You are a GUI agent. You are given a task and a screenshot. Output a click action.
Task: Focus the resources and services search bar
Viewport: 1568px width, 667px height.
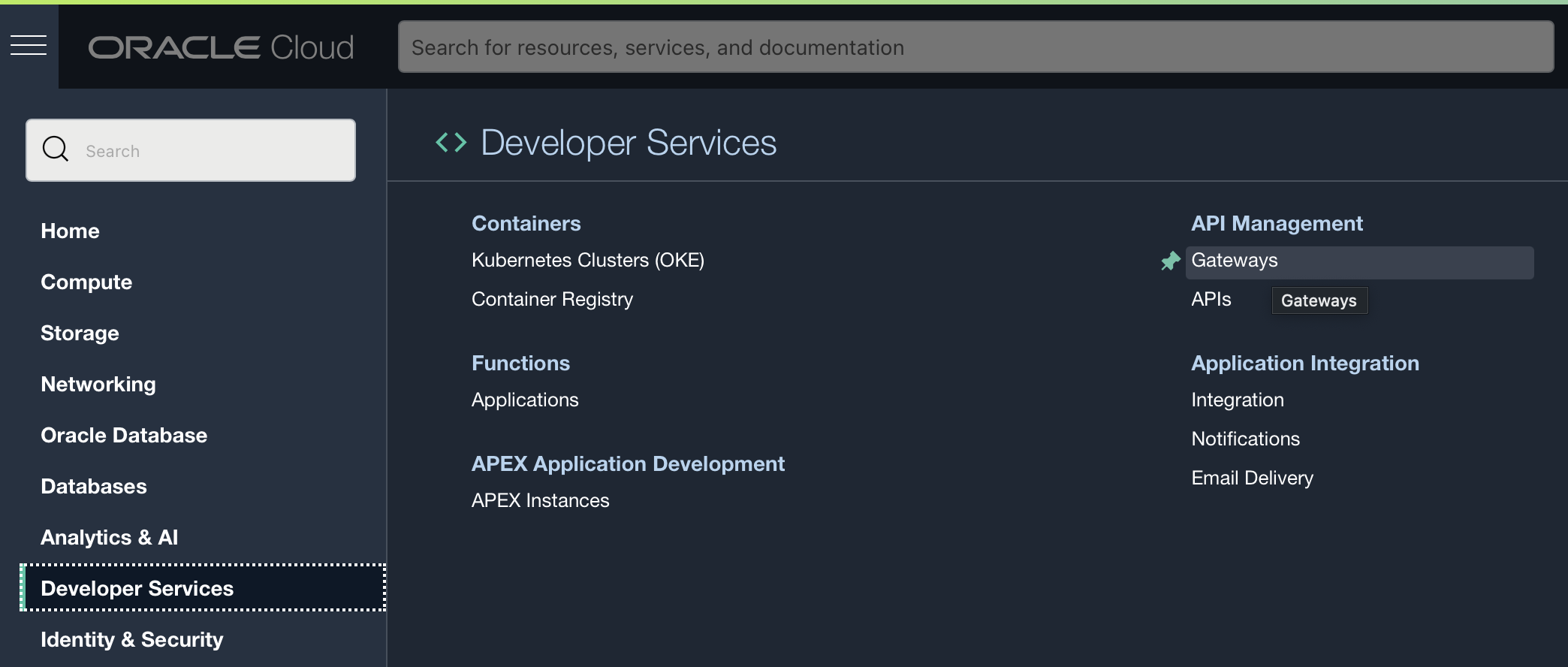click(x=975, y=47)
